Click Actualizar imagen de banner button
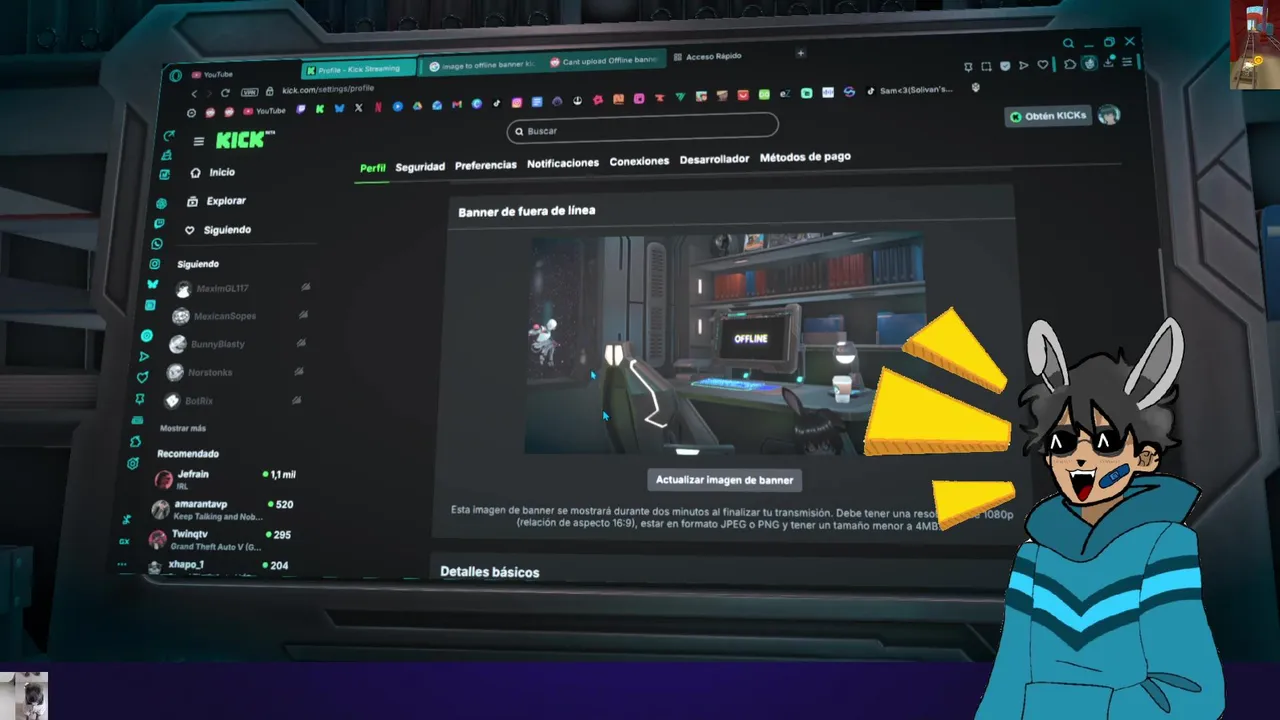This screenshot has width=1280, height=720. coord(724,480)
